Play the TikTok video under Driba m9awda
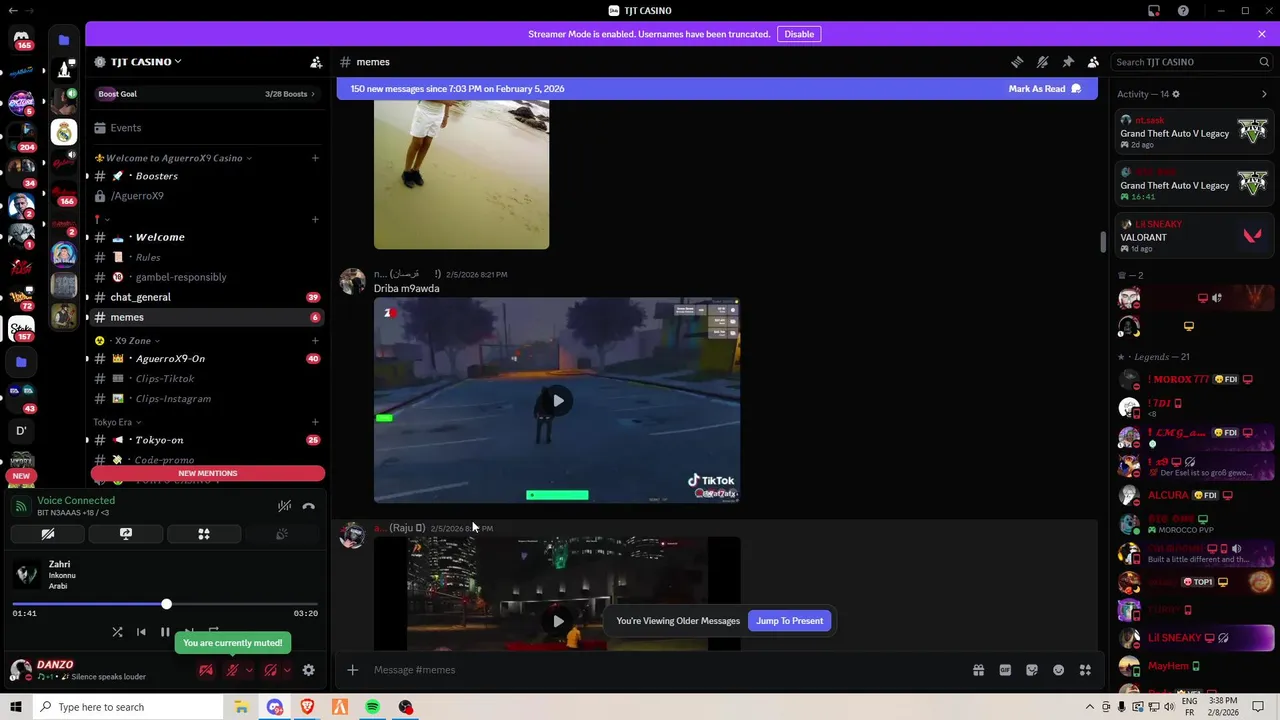 [558, 401]
